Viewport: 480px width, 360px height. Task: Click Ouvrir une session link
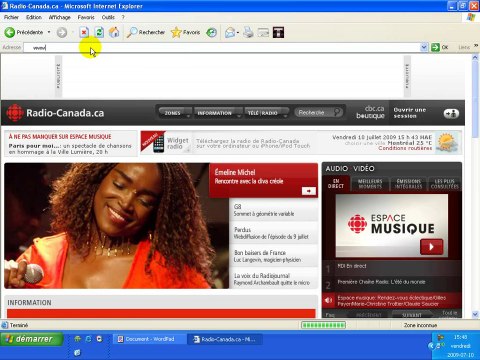410,113
